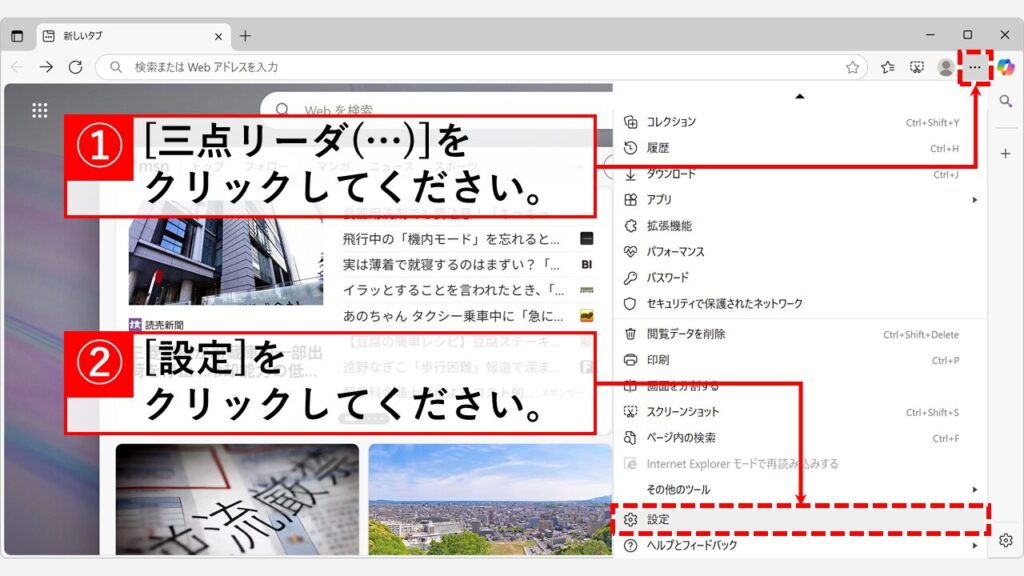Open the Settings and more three-dot menu
Screen dimensions: 1024x576
click(974, 67)
